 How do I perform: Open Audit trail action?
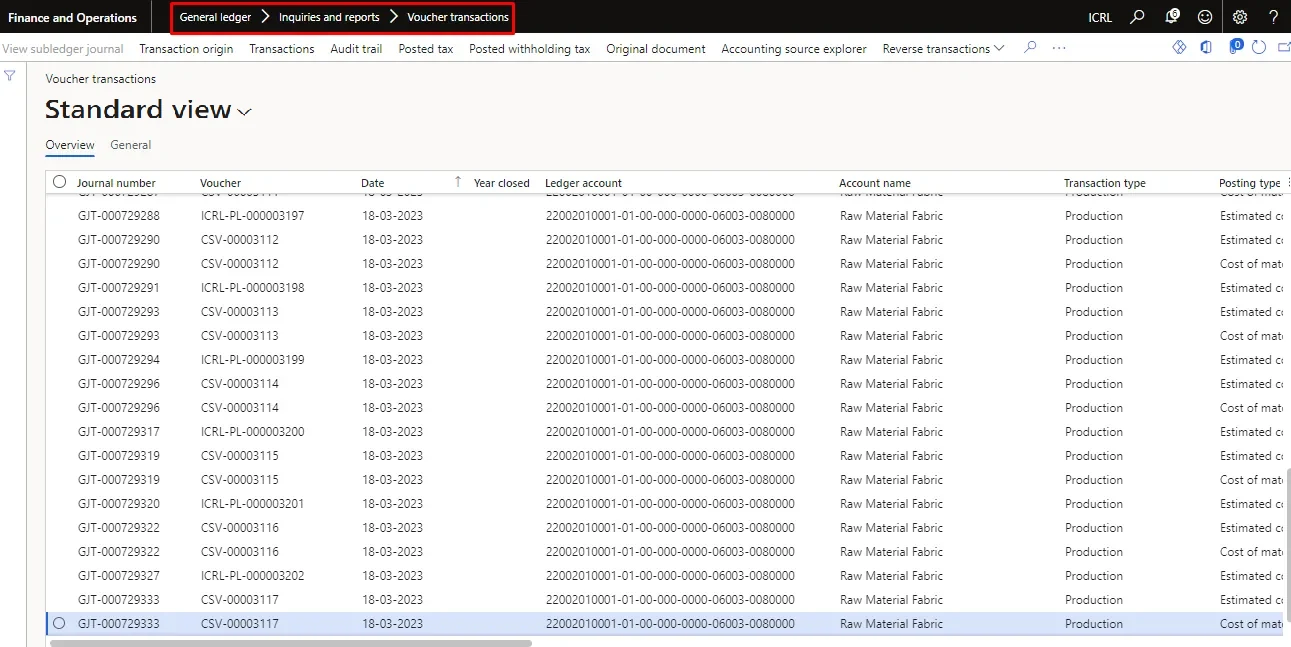pyautogui.click(x=356, y=48)
